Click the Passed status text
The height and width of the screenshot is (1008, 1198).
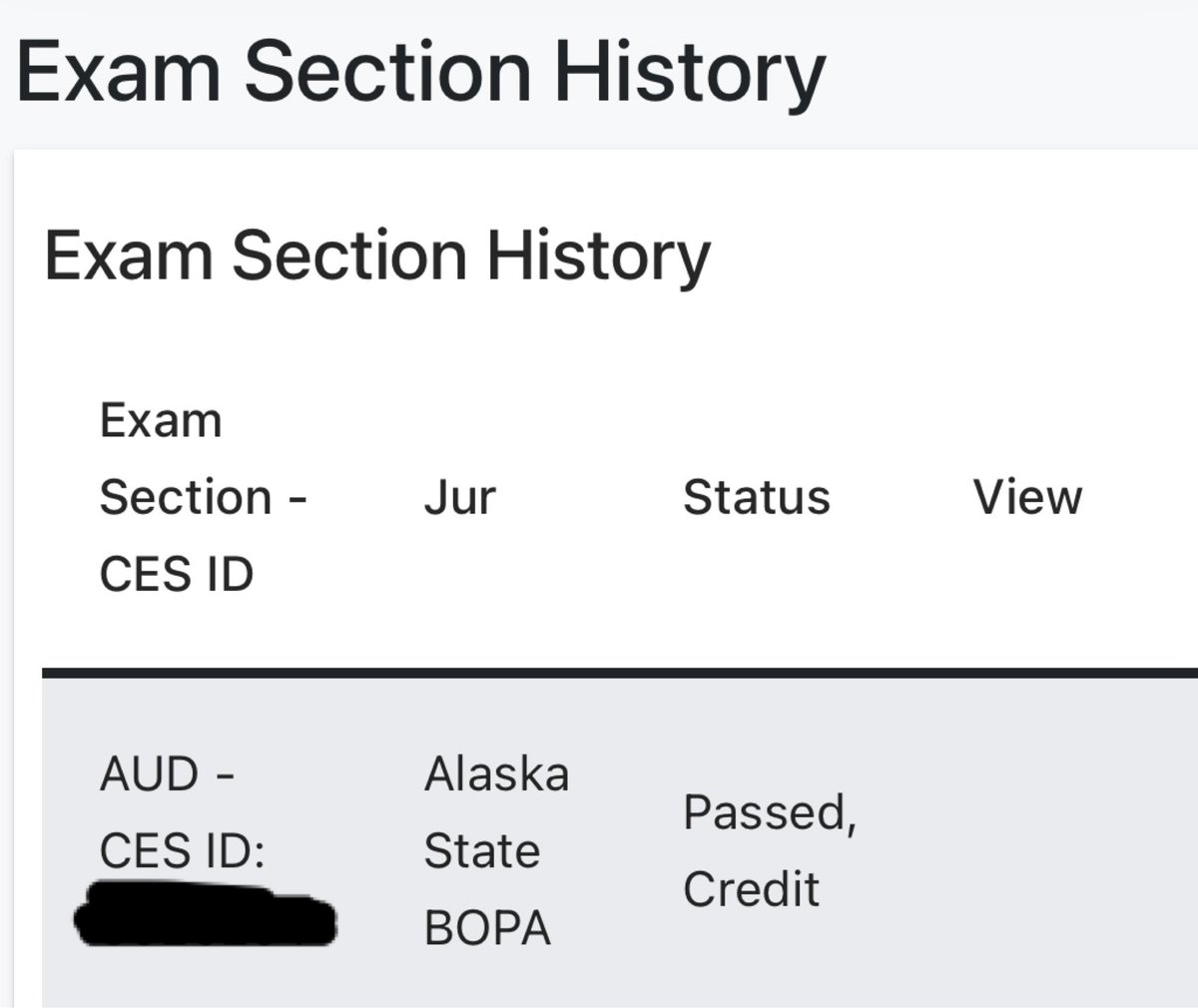click(770, 813)
